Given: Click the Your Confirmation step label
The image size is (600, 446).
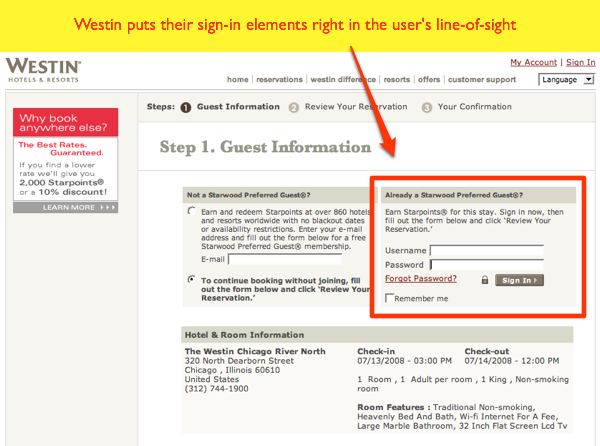Looking at the screenshot, I should pos(474,107).
